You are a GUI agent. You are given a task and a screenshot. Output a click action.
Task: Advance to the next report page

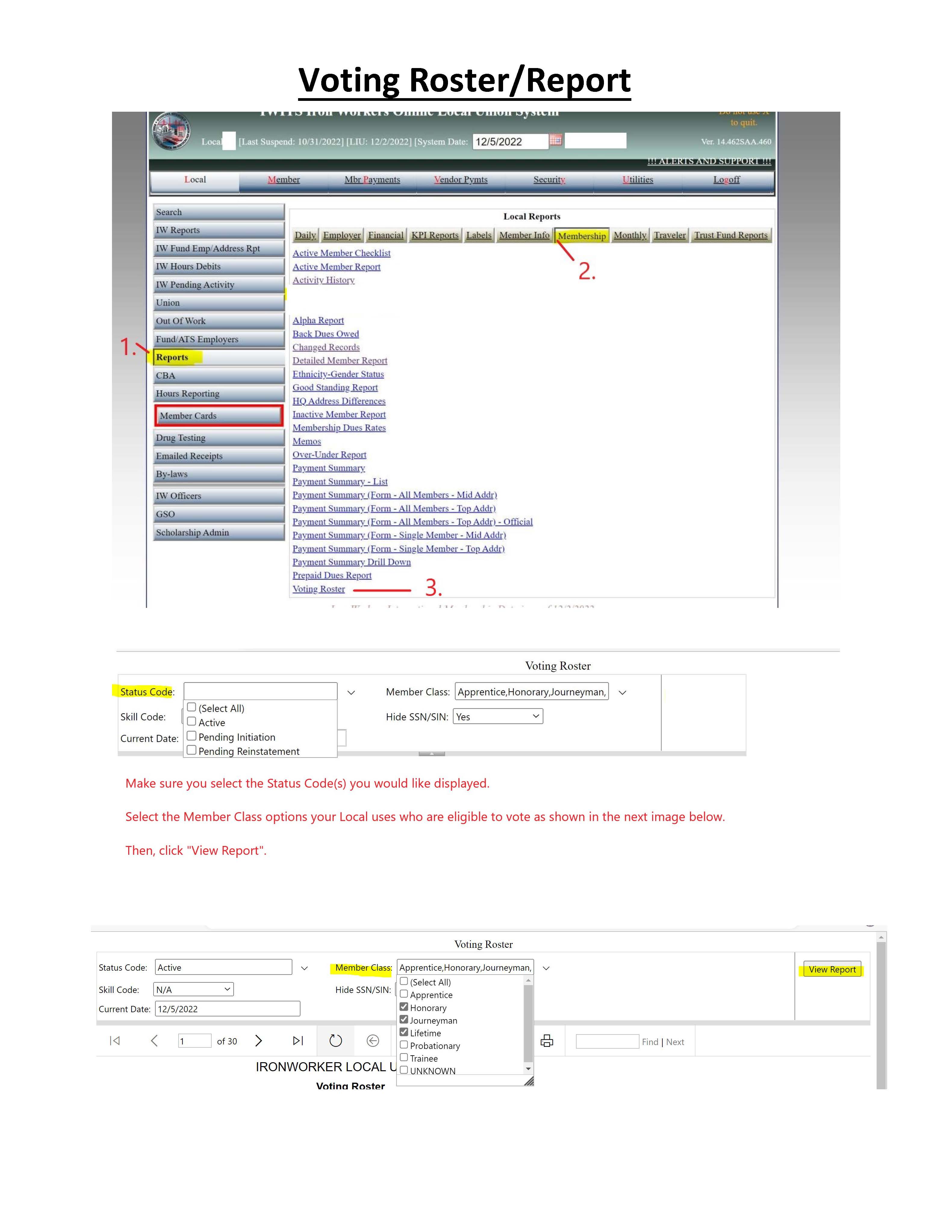[x=260, y=1041]
